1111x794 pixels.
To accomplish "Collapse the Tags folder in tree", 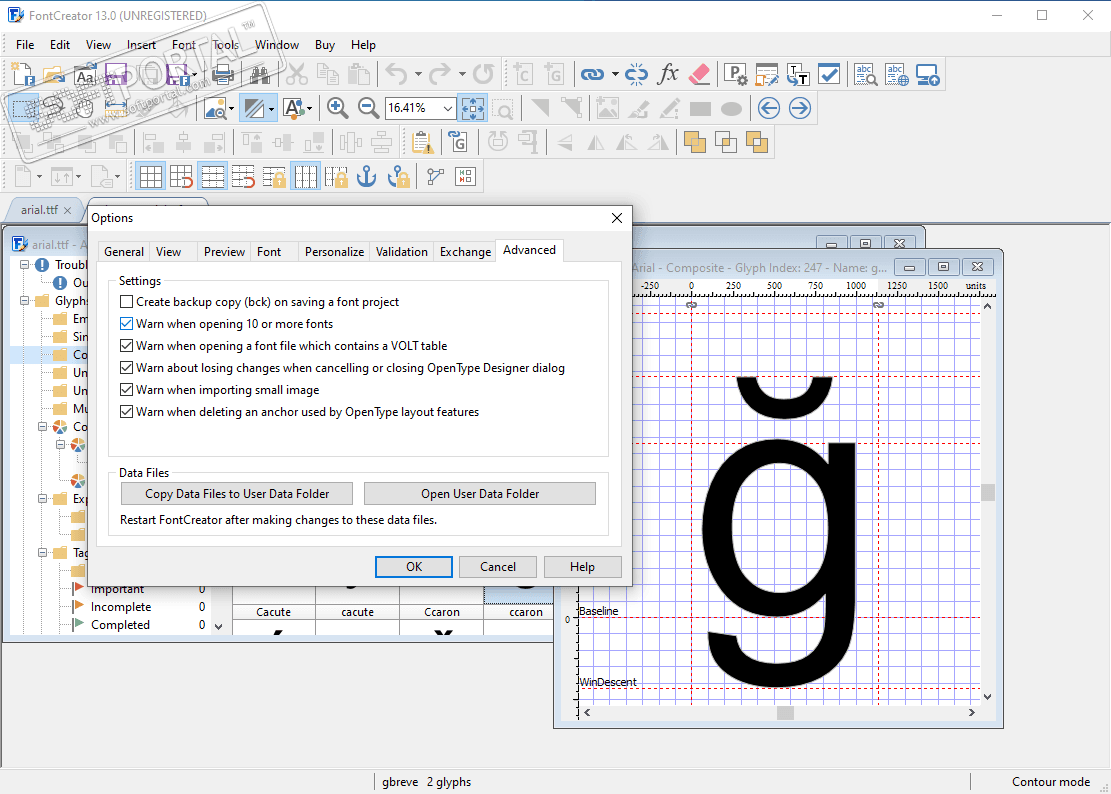I will tap(43, 553).
